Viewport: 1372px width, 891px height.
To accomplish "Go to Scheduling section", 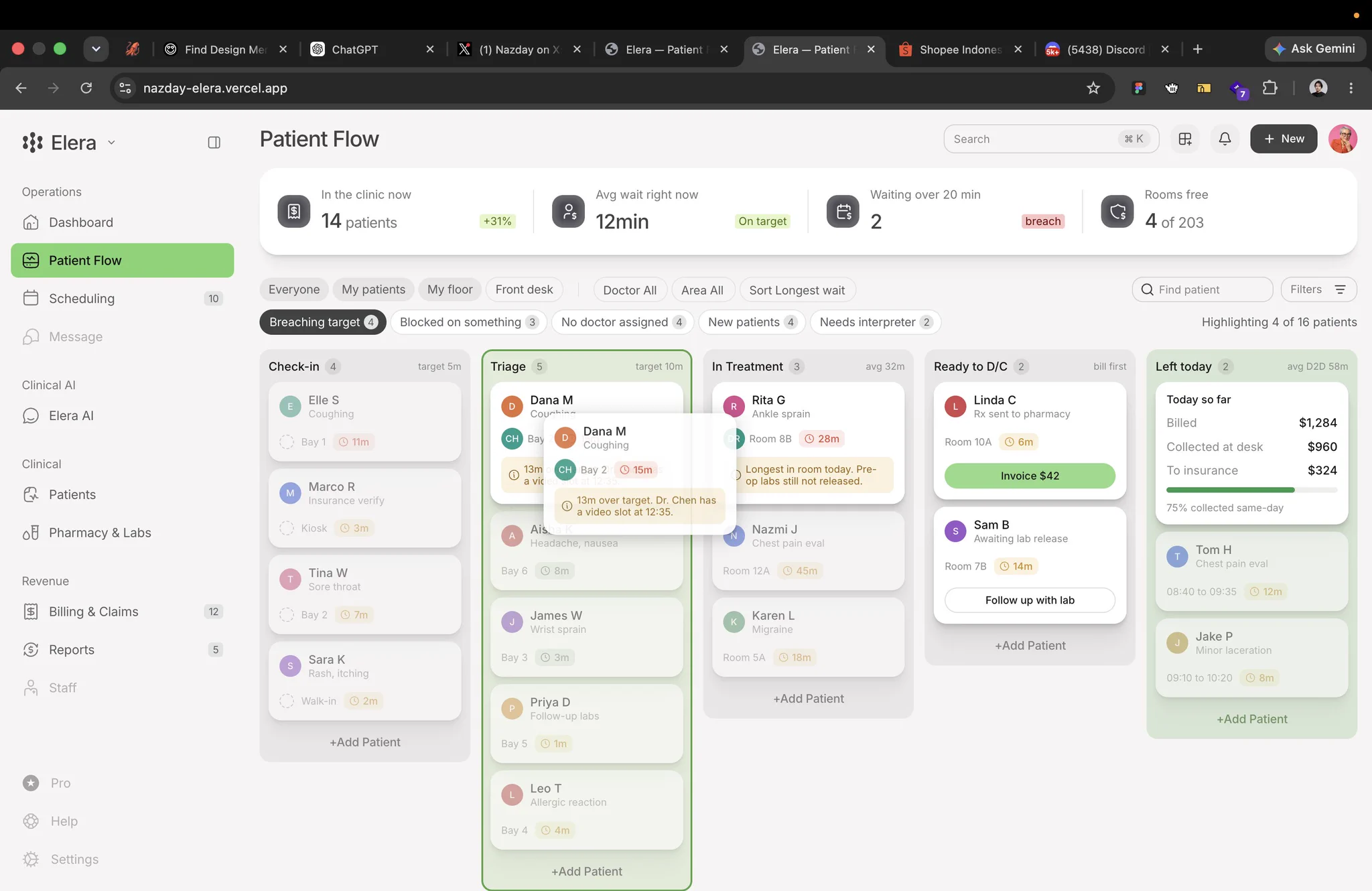I will click(x=122, y=299).
